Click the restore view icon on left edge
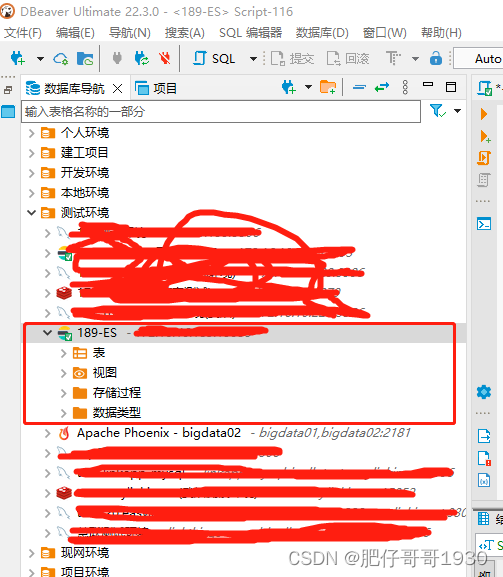The height and width of the screenshot is (577, 503). click(8, 89)
